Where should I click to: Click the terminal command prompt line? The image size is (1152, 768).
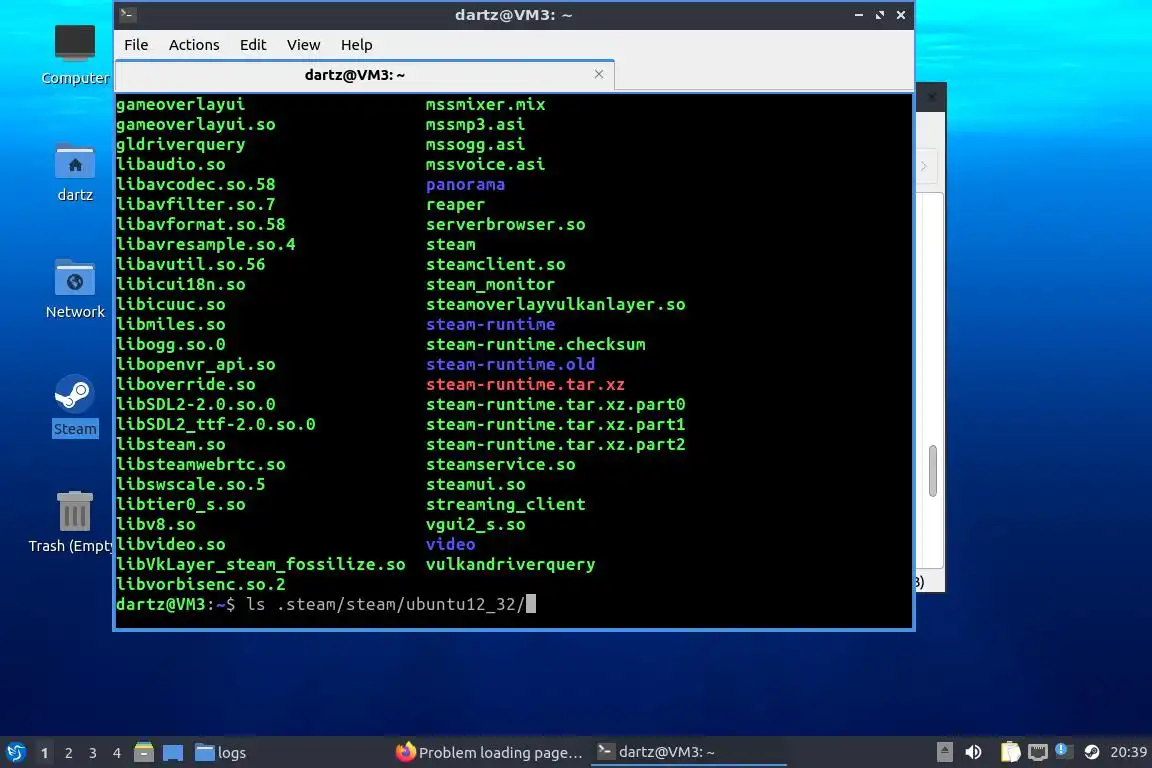point(325,604)
